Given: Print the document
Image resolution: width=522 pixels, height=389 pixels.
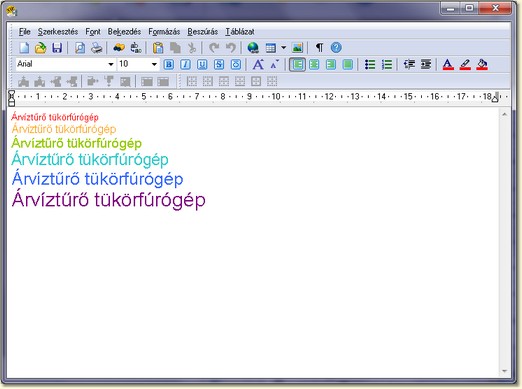Looking at the screenshot, I should point(97,48).
